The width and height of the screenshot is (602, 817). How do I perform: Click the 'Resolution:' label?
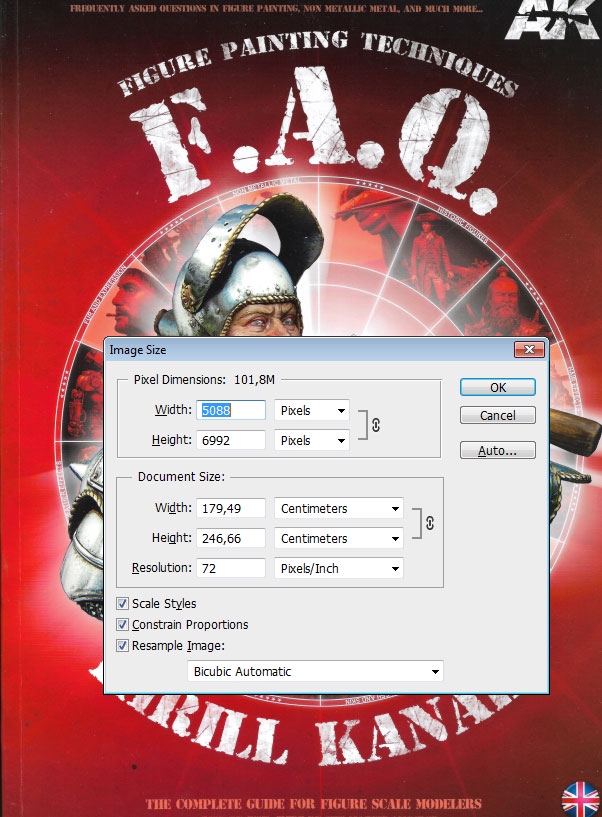(162, 568)
